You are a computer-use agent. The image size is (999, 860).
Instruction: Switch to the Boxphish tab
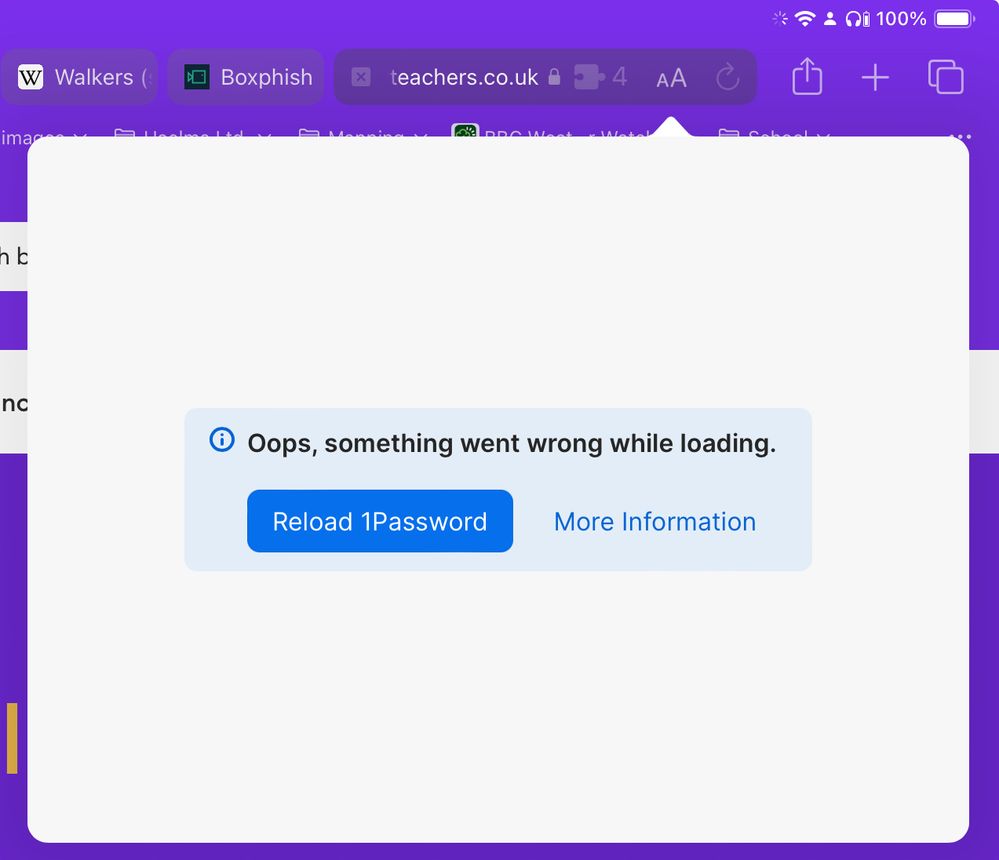click(x=246, y=77)
